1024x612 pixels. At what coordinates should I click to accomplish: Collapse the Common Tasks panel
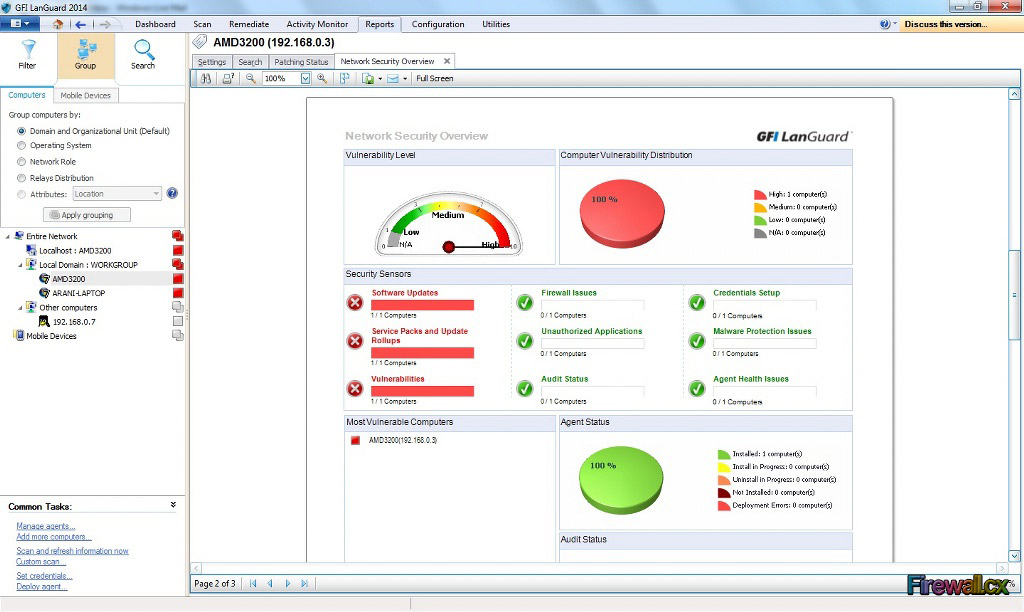pos(173,505)
